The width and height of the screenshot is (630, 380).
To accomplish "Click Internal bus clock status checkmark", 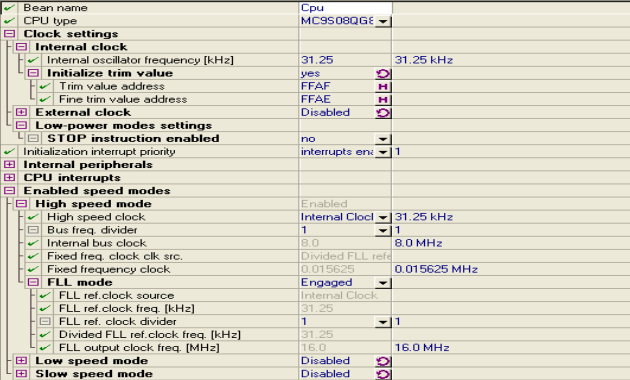I will click(33, 243).
